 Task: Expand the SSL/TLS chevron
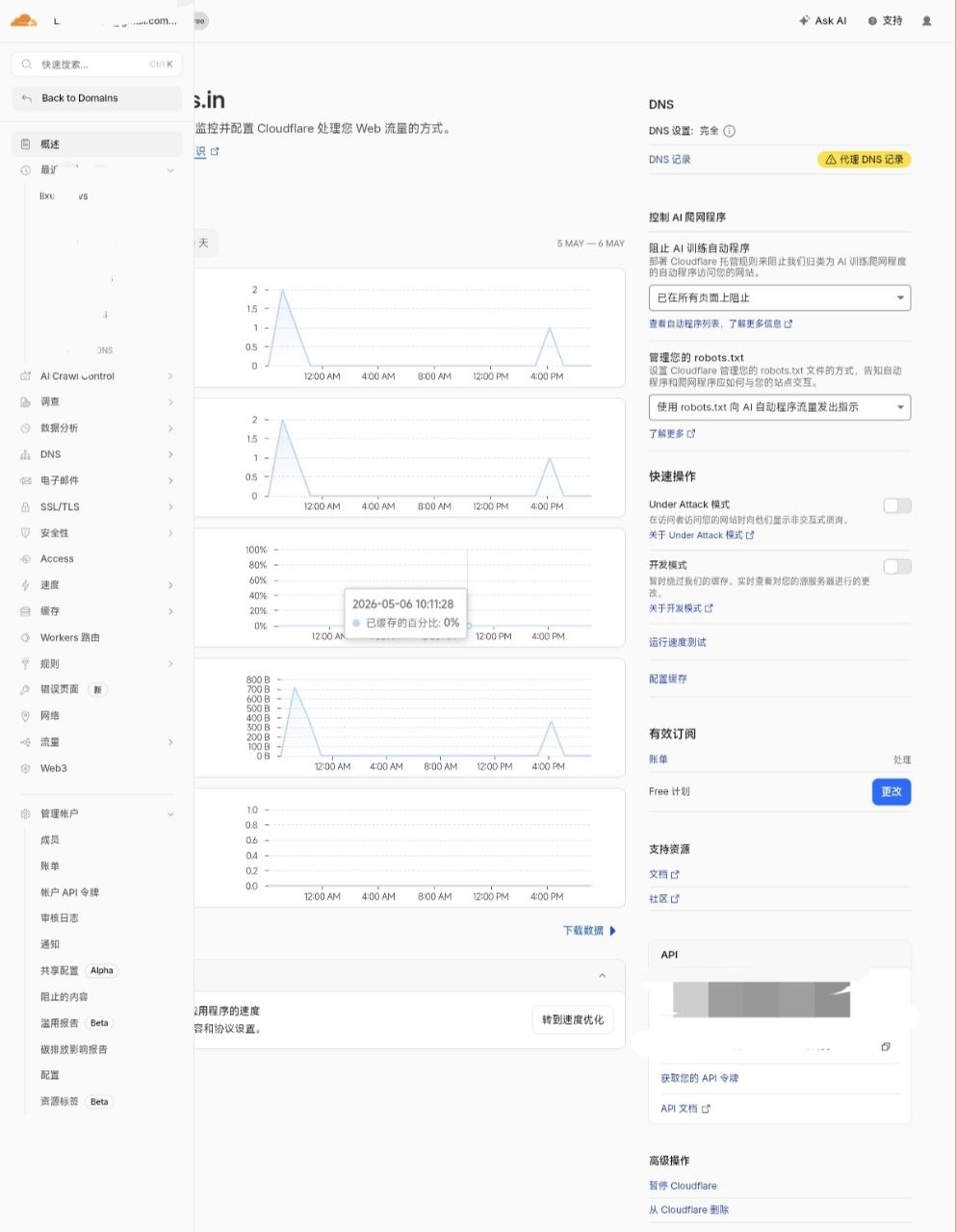click(170, 506)
